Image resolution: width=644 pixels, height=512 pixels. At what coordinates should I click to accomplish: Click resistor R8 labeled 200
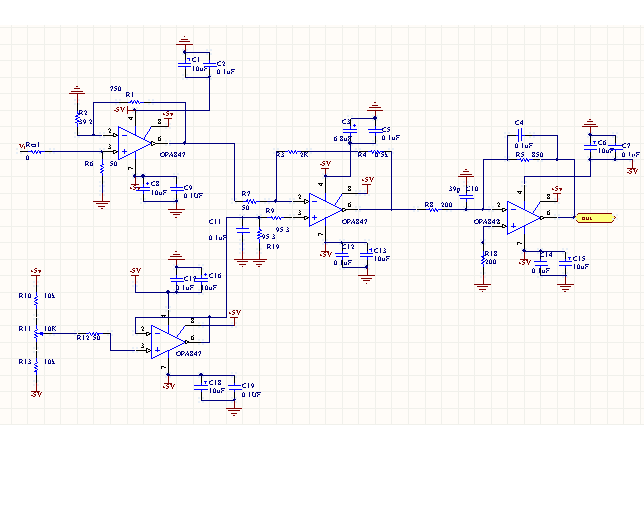pyautogui.click(x=433, y=209)
